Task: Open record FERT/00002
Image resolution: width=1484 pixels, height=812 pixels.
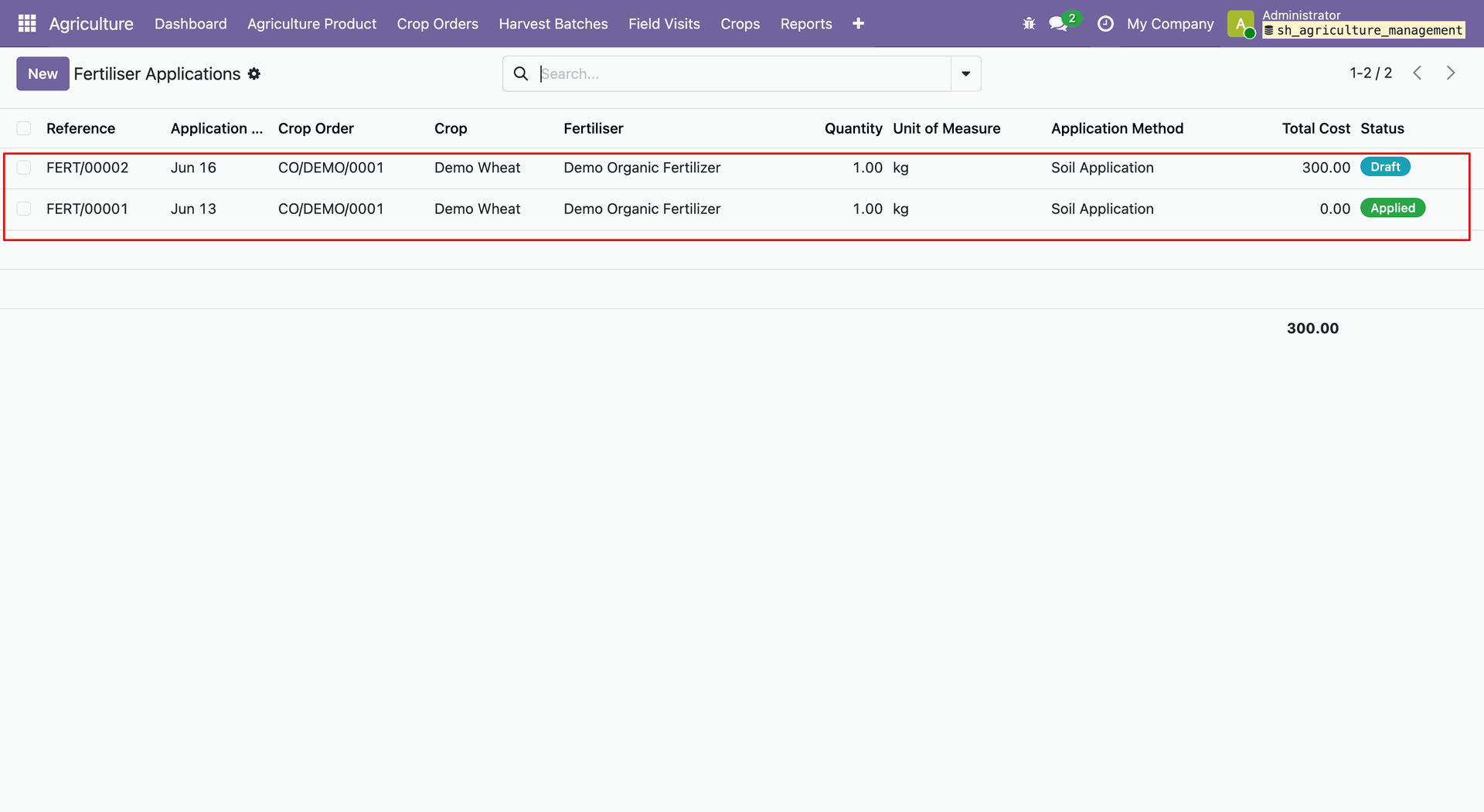Action: pos(87,168)
